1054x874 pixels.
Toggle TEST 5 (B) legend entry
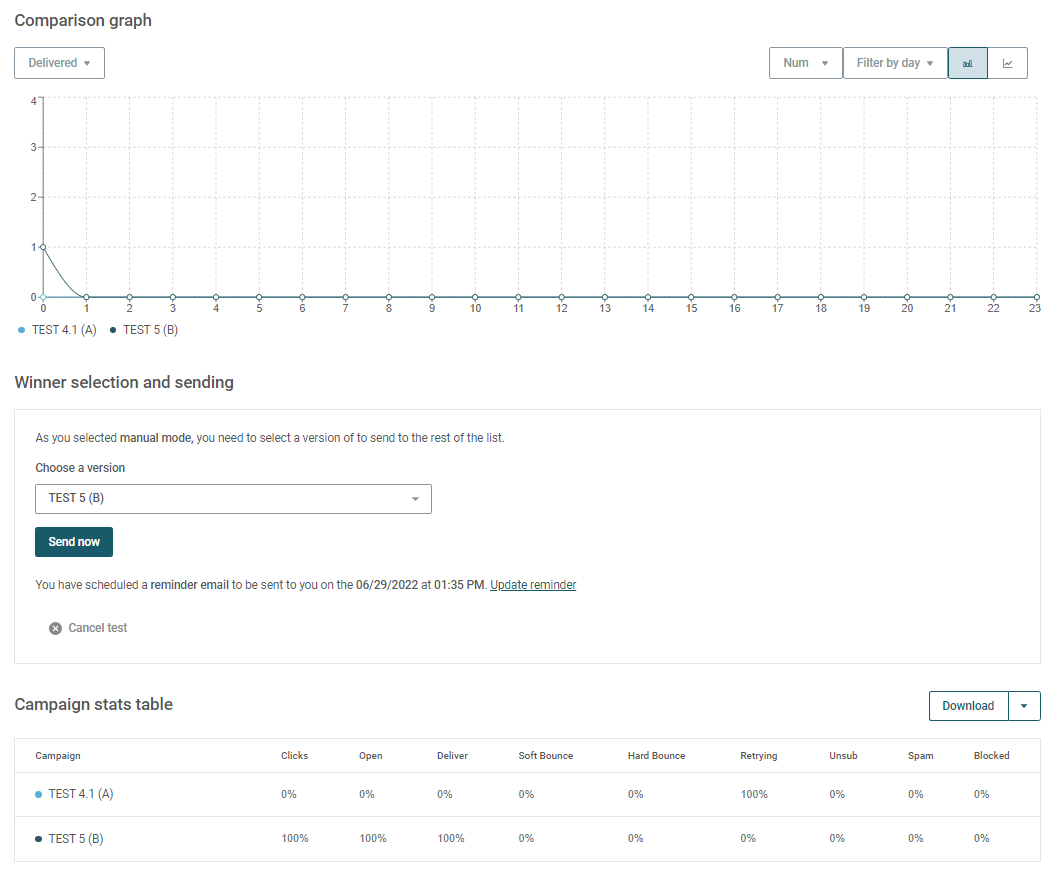pos(145,330)
